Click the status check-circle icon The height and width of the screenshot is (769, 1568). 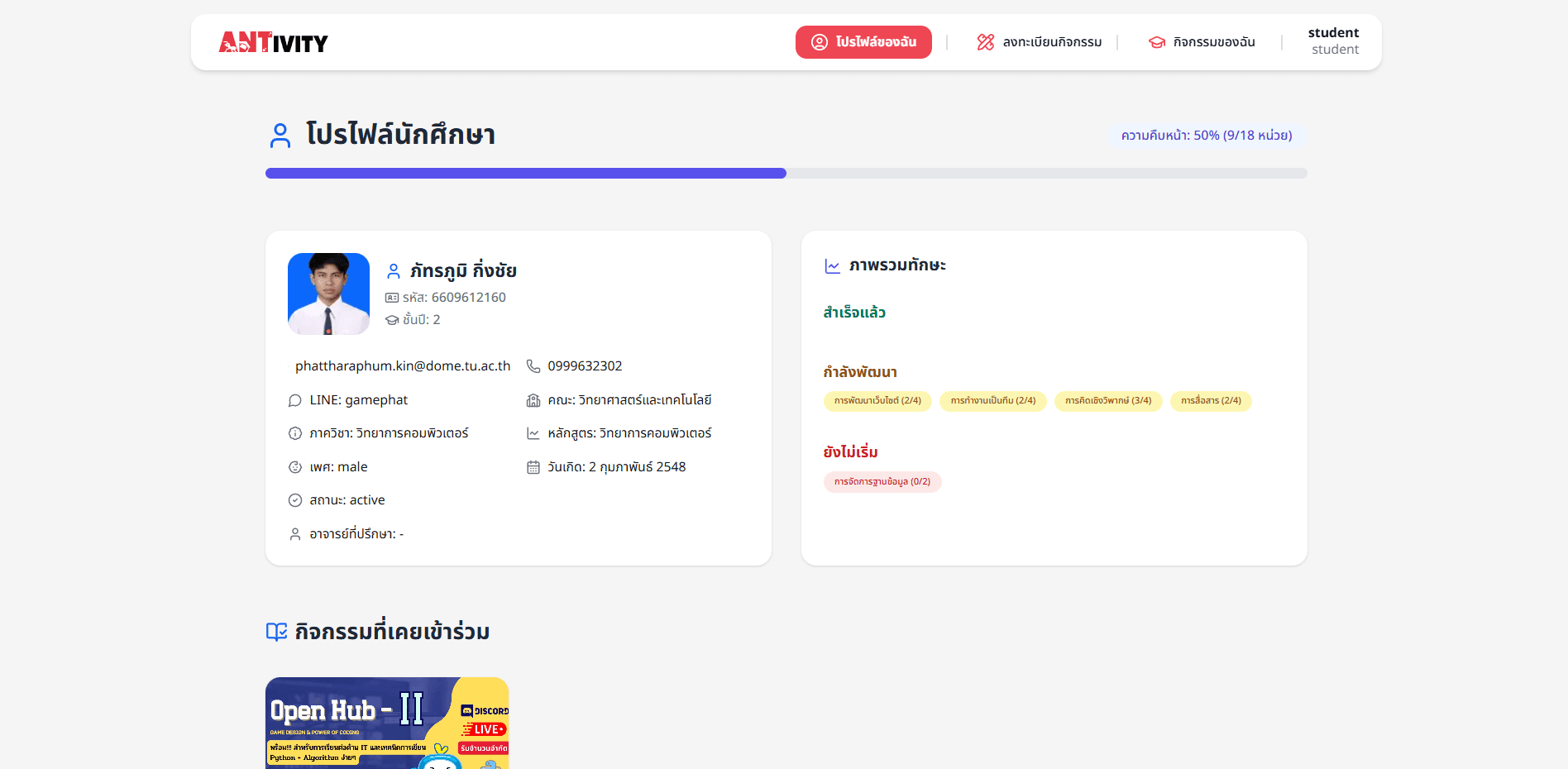[295, 500]
